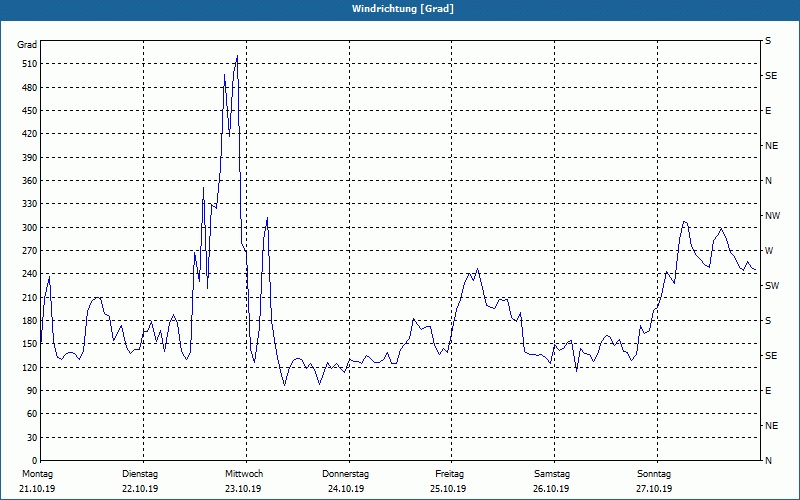
Task: Click the 'SW' compass label
Action: tap(772, 286)
